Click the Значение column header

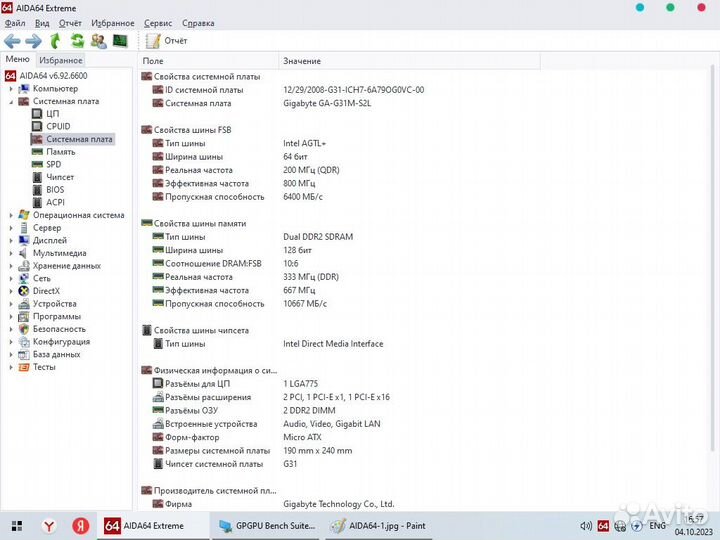click(x=301, y=61)
